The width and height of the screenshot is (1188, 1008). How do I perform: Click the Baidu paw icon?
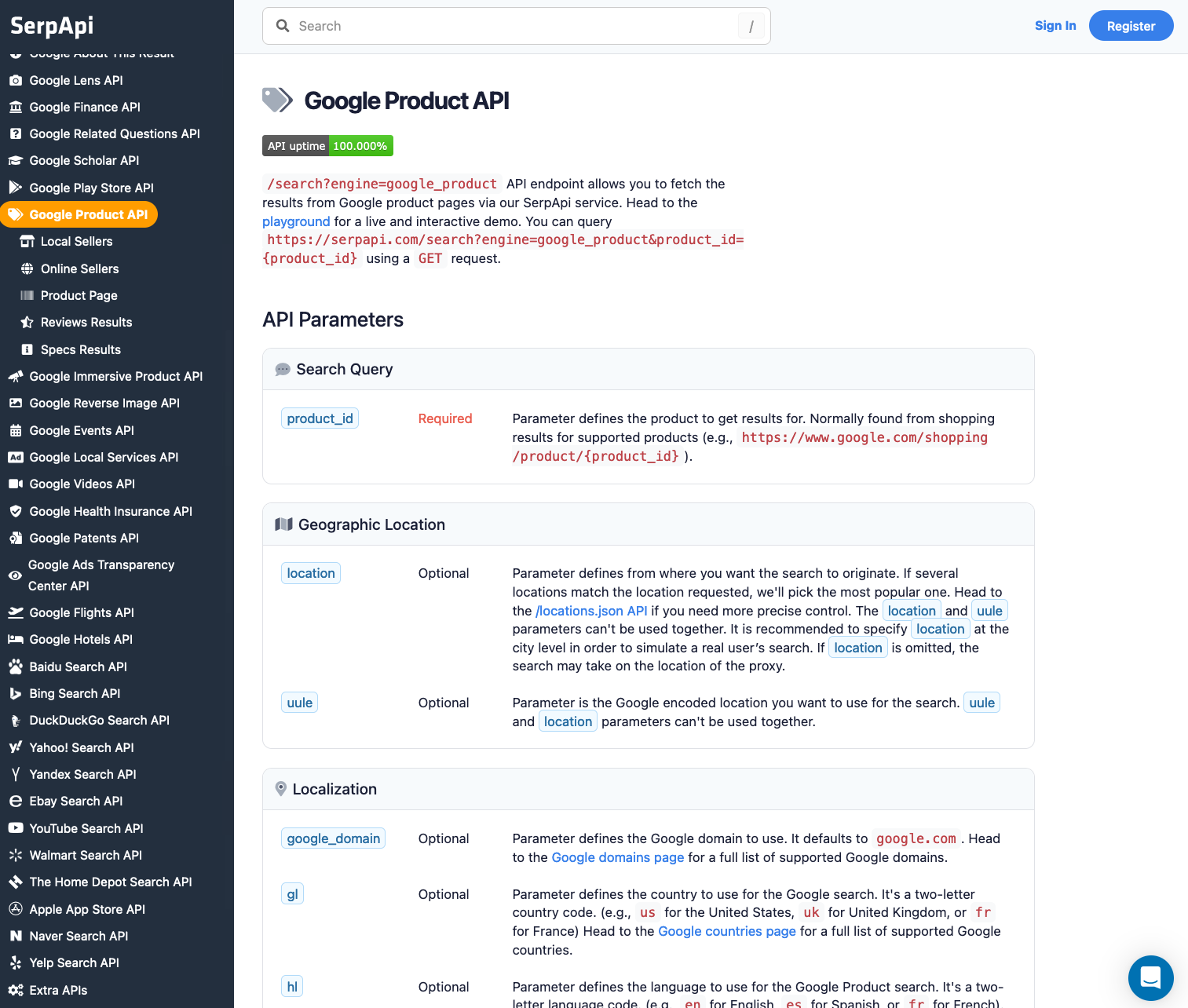[x=16, y=667]
